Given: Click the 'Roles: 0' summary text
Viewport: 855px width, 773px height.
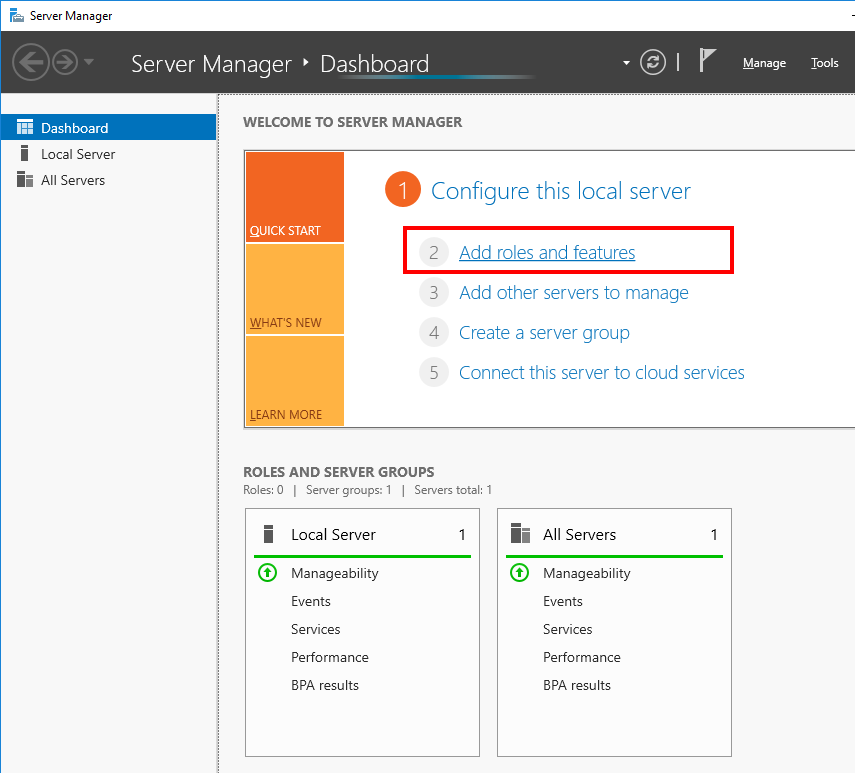Looking at the screenshot, I should 263,490.
